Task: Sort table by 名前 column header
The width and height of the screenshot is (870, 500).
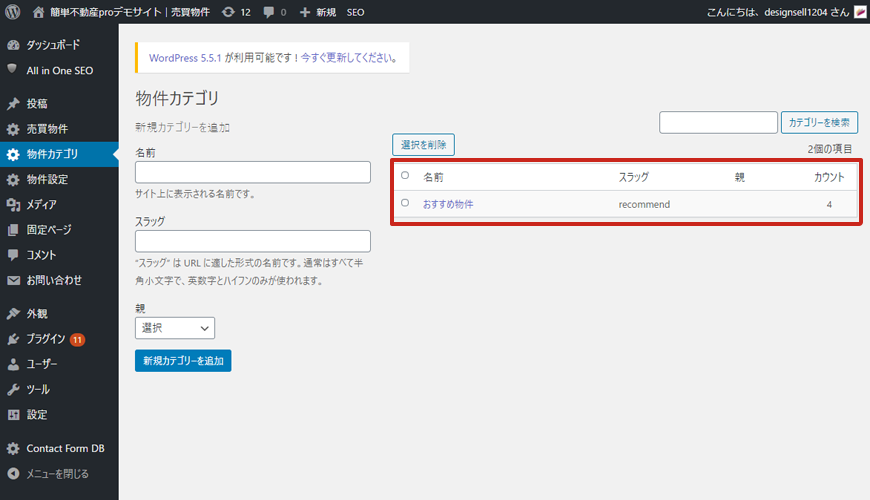Action: click(x=433, y=177)
